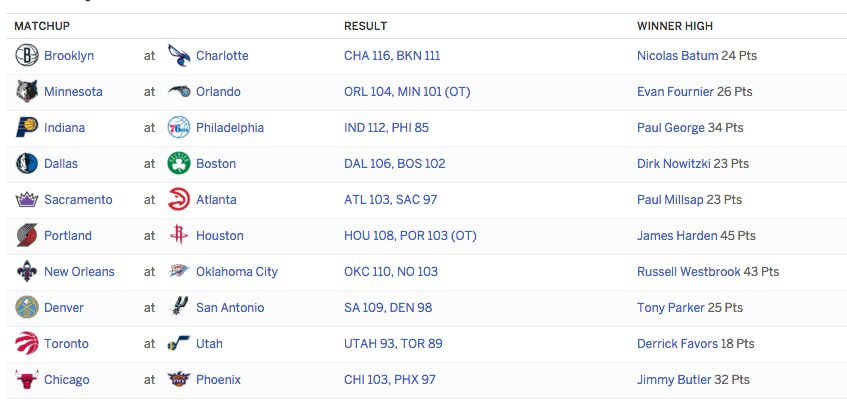Go to the Oklahoma City team page
The image size is (847, 419).
[237, 272]
